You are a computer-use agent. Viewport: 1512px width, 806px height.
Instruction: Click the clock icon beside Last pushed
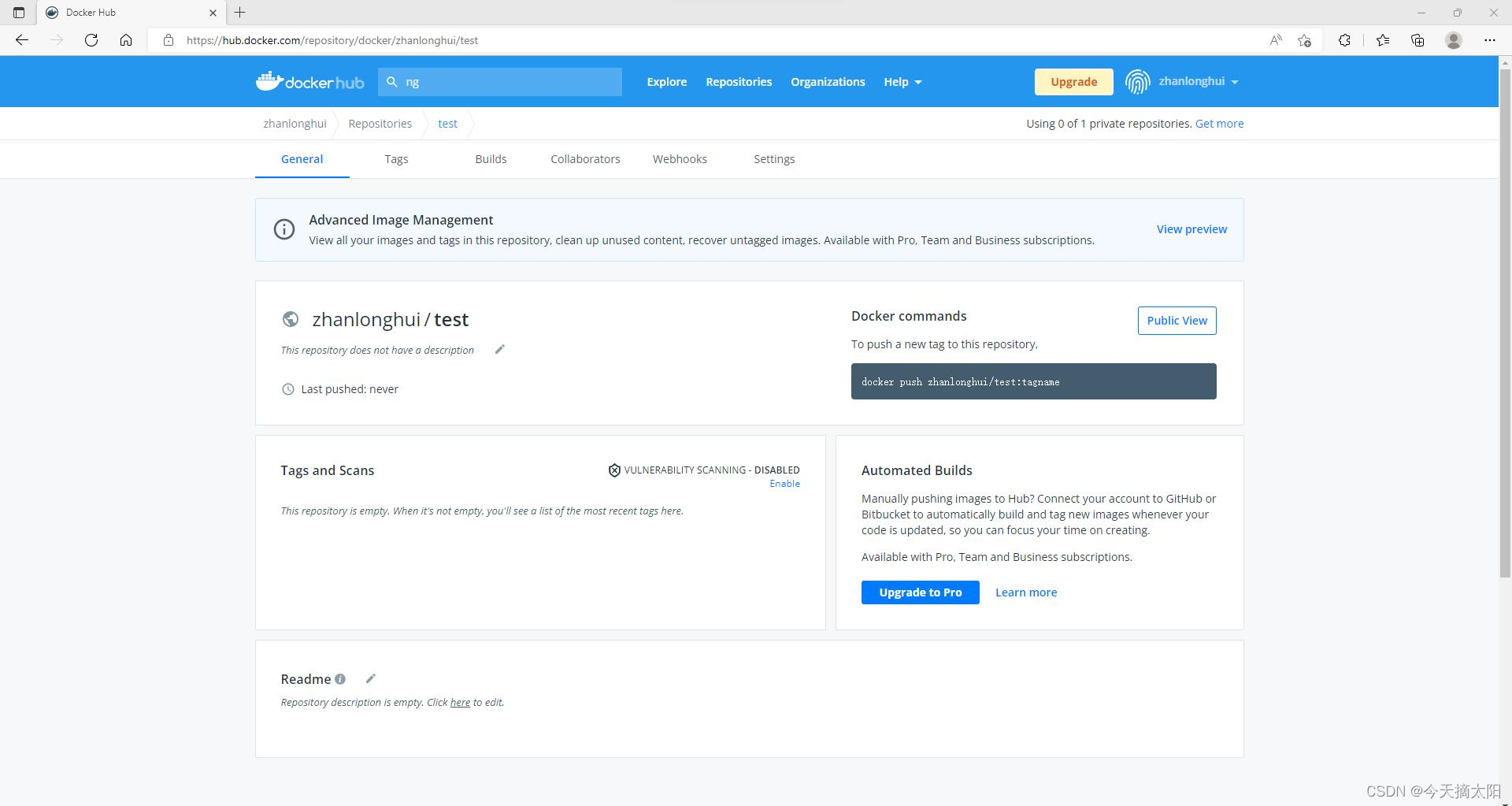point(288,389)
